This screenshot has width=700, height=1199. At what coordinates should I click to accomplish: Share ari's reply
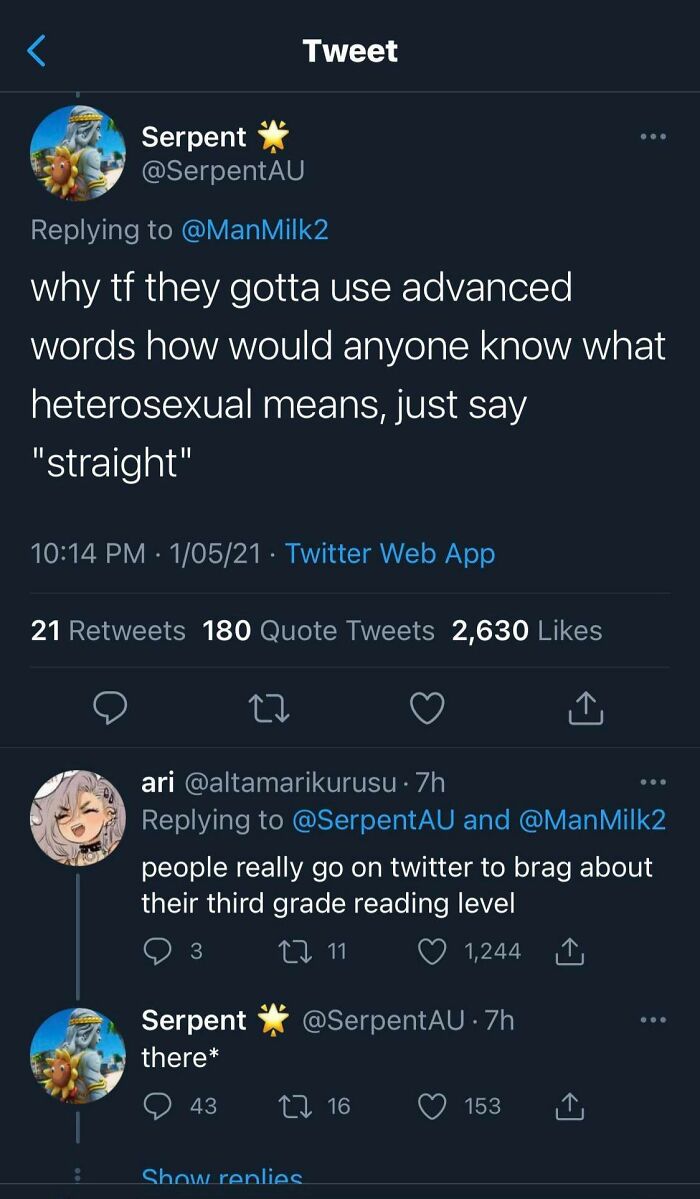click(568, 951)
